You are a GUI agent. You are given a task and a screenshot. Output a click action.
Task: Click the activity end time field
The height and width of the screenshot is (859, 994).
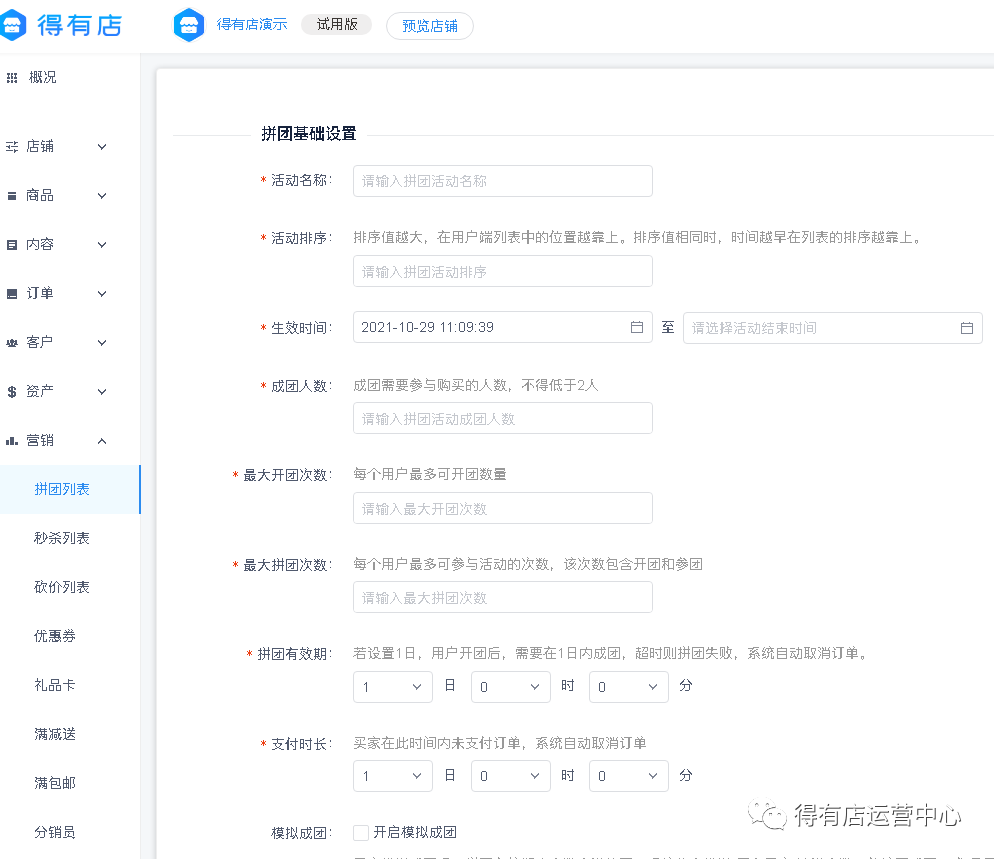(x=832, y=328)
